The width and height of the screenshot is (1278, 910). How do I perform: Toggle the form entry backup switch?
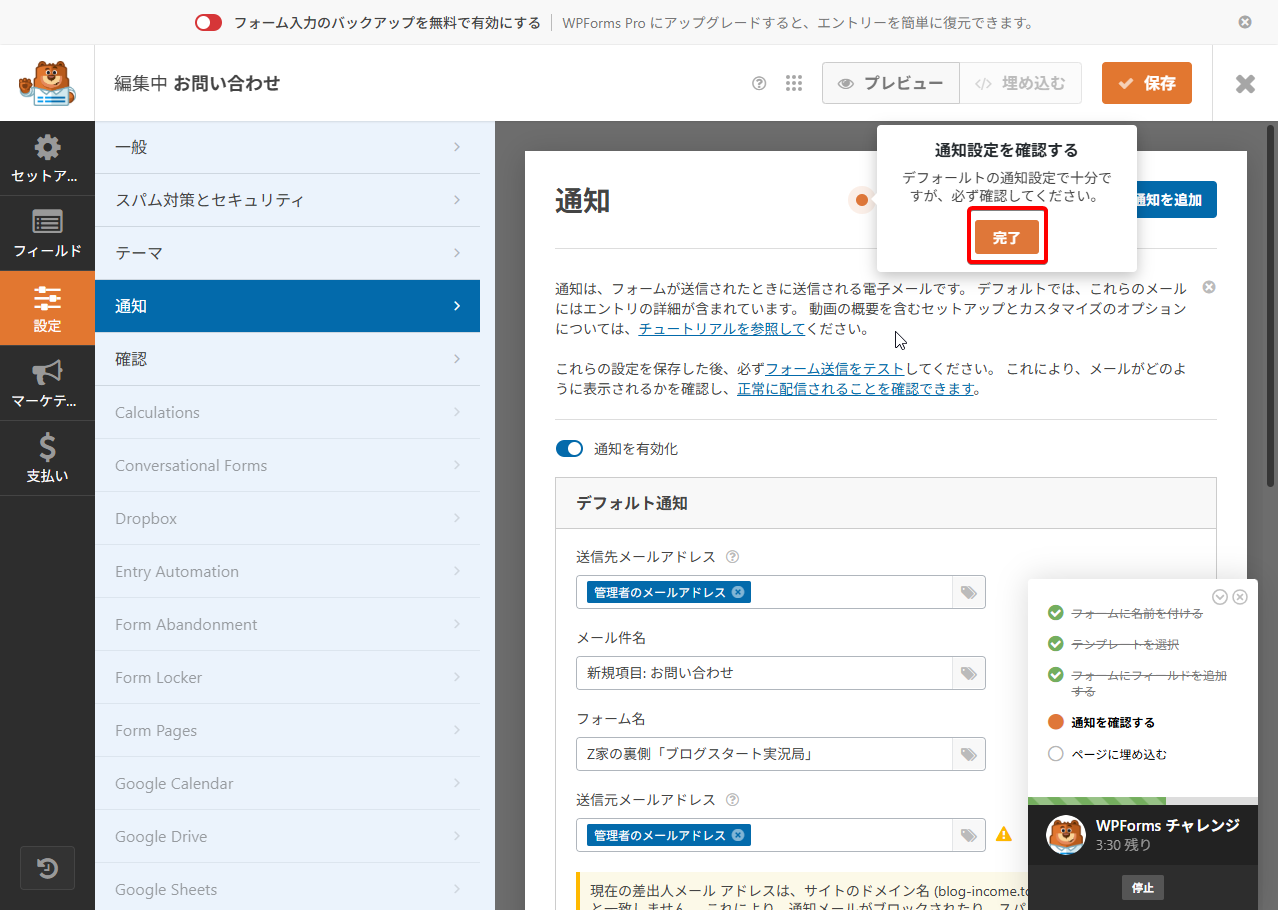click(x=208, y=23)
